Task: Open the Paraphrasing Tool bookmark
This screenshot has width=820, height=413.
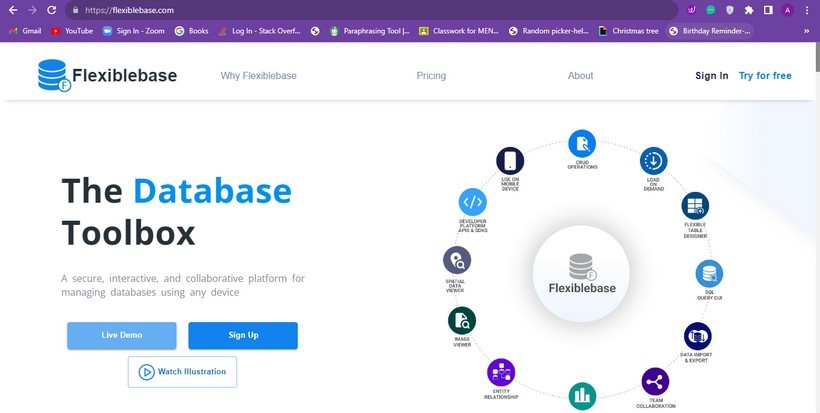Action: pos(370,31)
